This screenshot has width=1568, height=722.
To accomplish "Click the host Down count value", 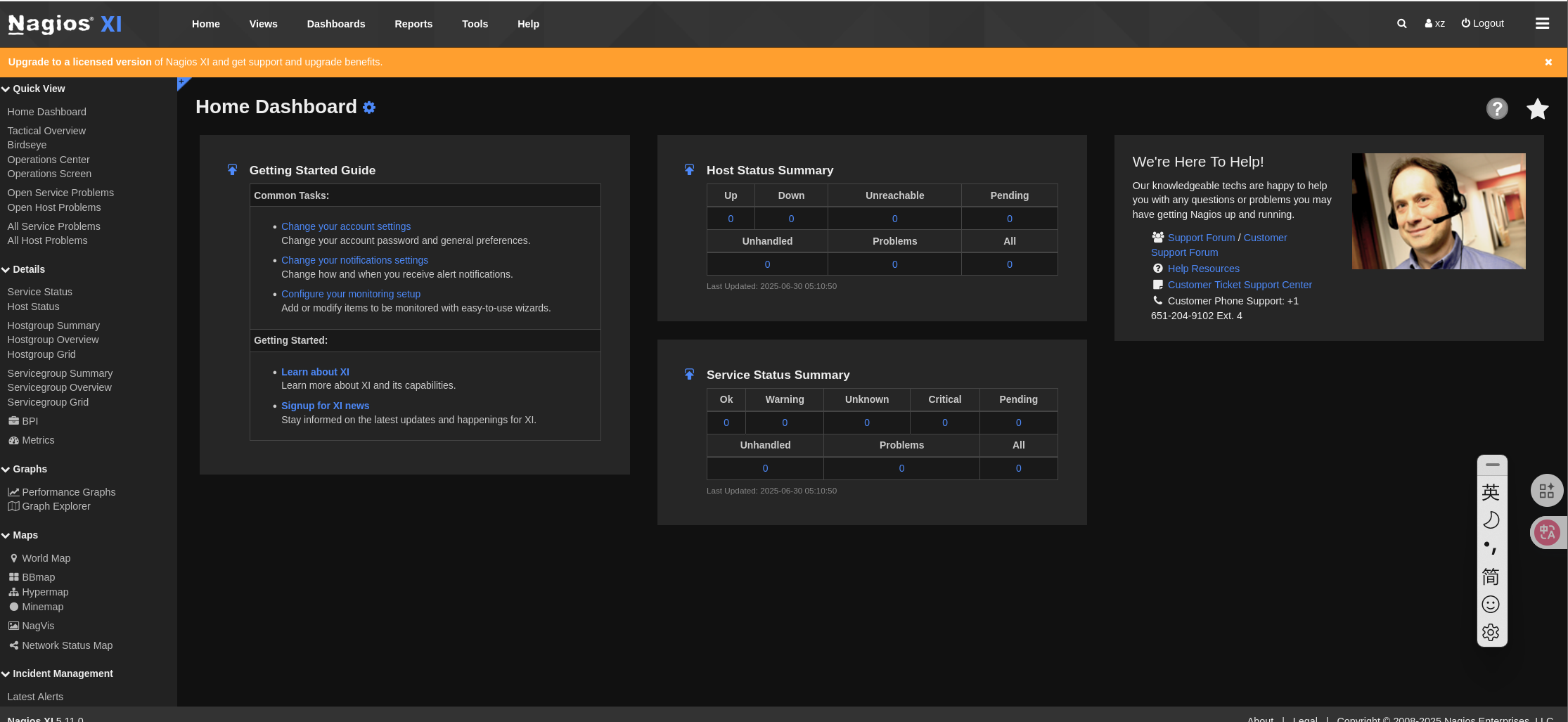I will point(791,219).
